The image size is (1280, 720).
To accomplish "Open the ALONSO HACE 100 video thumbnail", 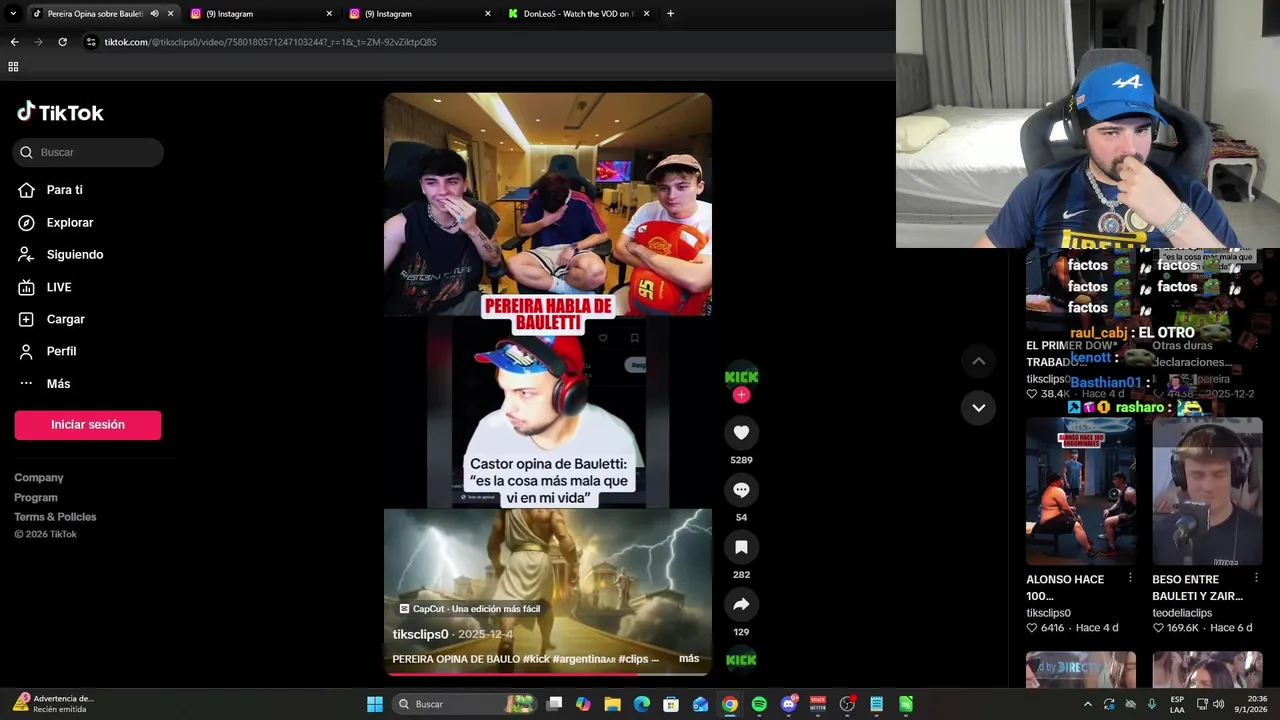I will (x=1081, y=491).
